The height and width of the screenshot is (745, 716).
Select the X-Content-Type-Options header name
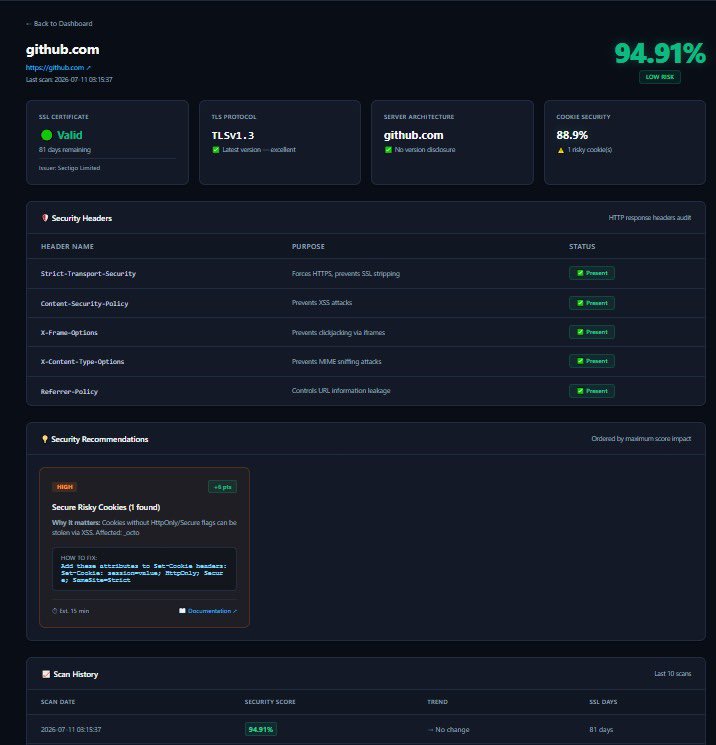click(x=82, y=362)
